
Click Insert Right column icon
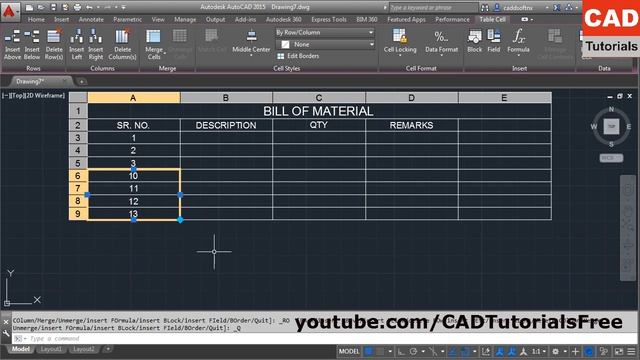[96, 37]
